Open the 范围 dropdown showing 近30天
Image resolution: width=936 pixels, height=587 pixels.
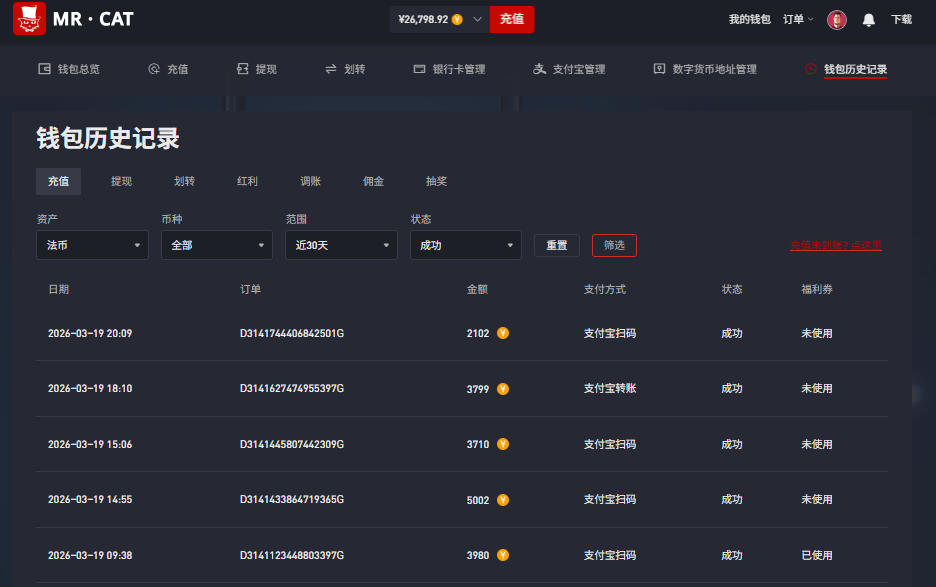341,245
